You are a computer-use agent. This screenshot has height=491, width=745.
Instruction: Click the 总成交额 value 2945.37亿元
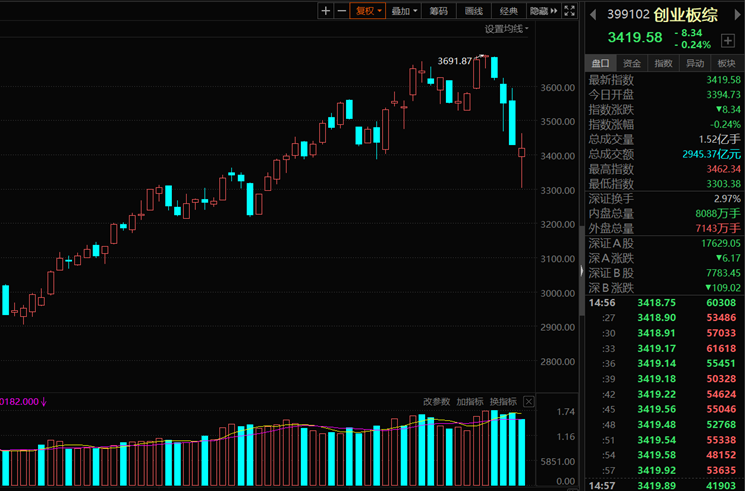[x=711, y=154]
